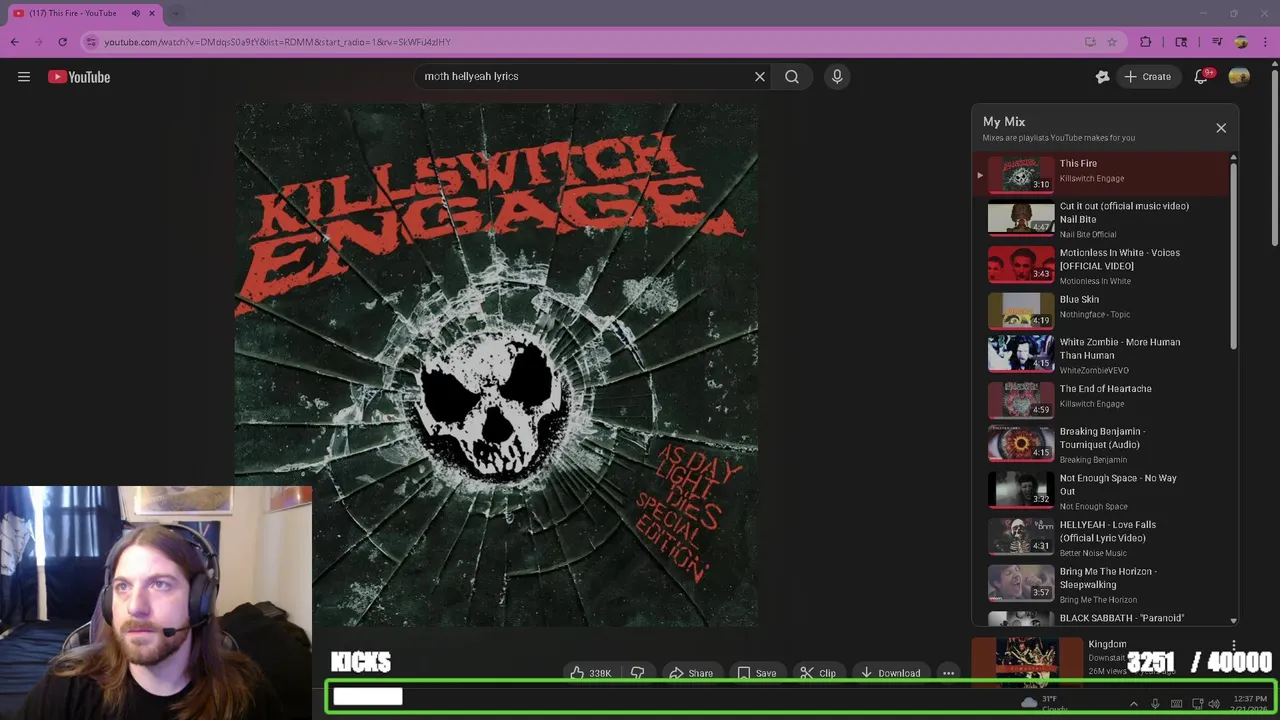Image resolution: width=1280 pixels, height=720 pixels.
Task: Open the Chrome extensions puzzle icon
Action: tap(1146, 42)
